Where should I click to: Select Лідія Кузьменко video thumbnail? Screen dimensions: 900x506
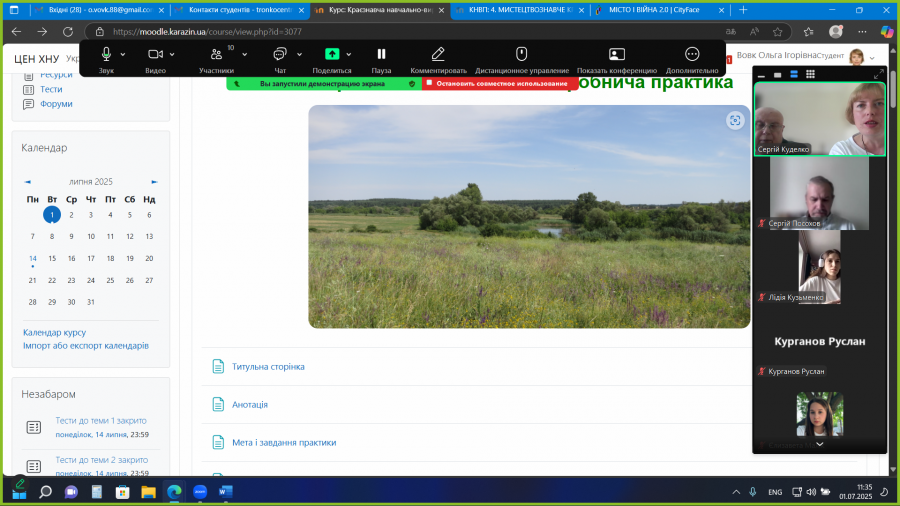tap(819, 267)
